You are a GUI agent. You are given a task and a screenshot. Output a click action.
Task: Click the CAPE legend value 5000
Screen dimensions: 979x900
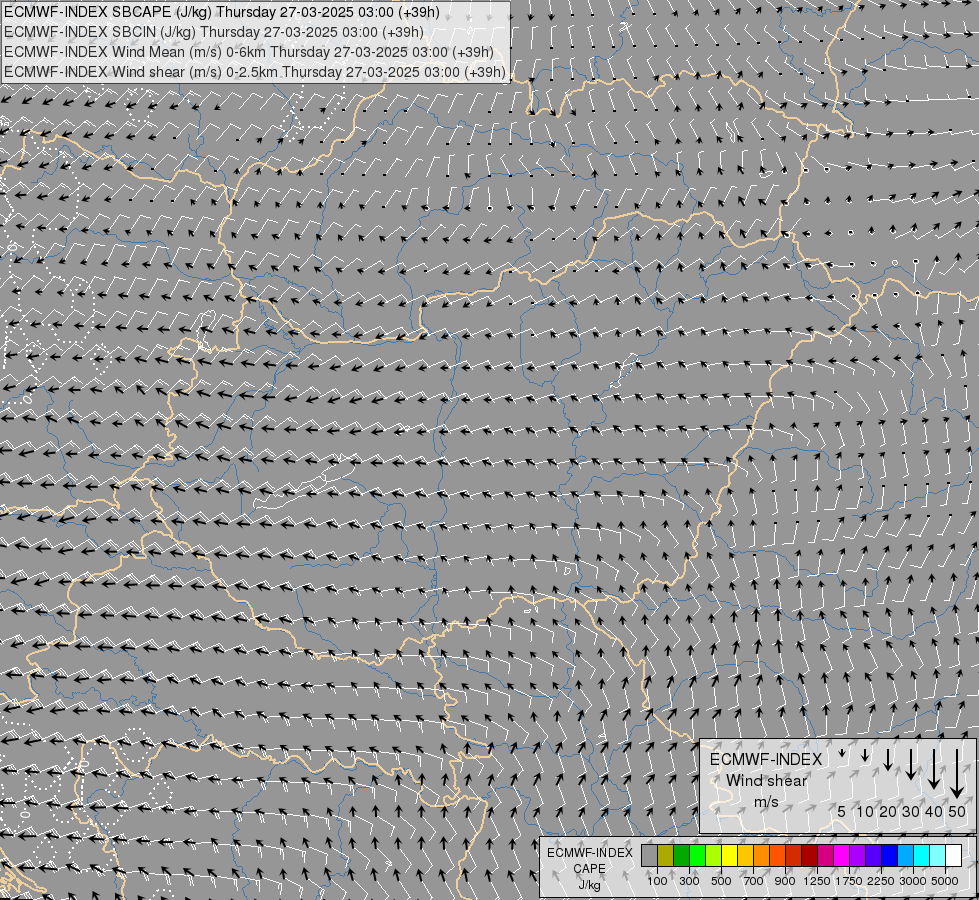point(945,881)
